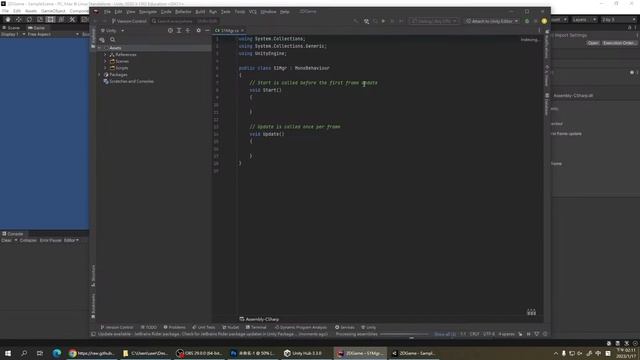Open the Unity explorer view dropdown
The width and height of the screenshot is (640, 360).
point(112,31)
